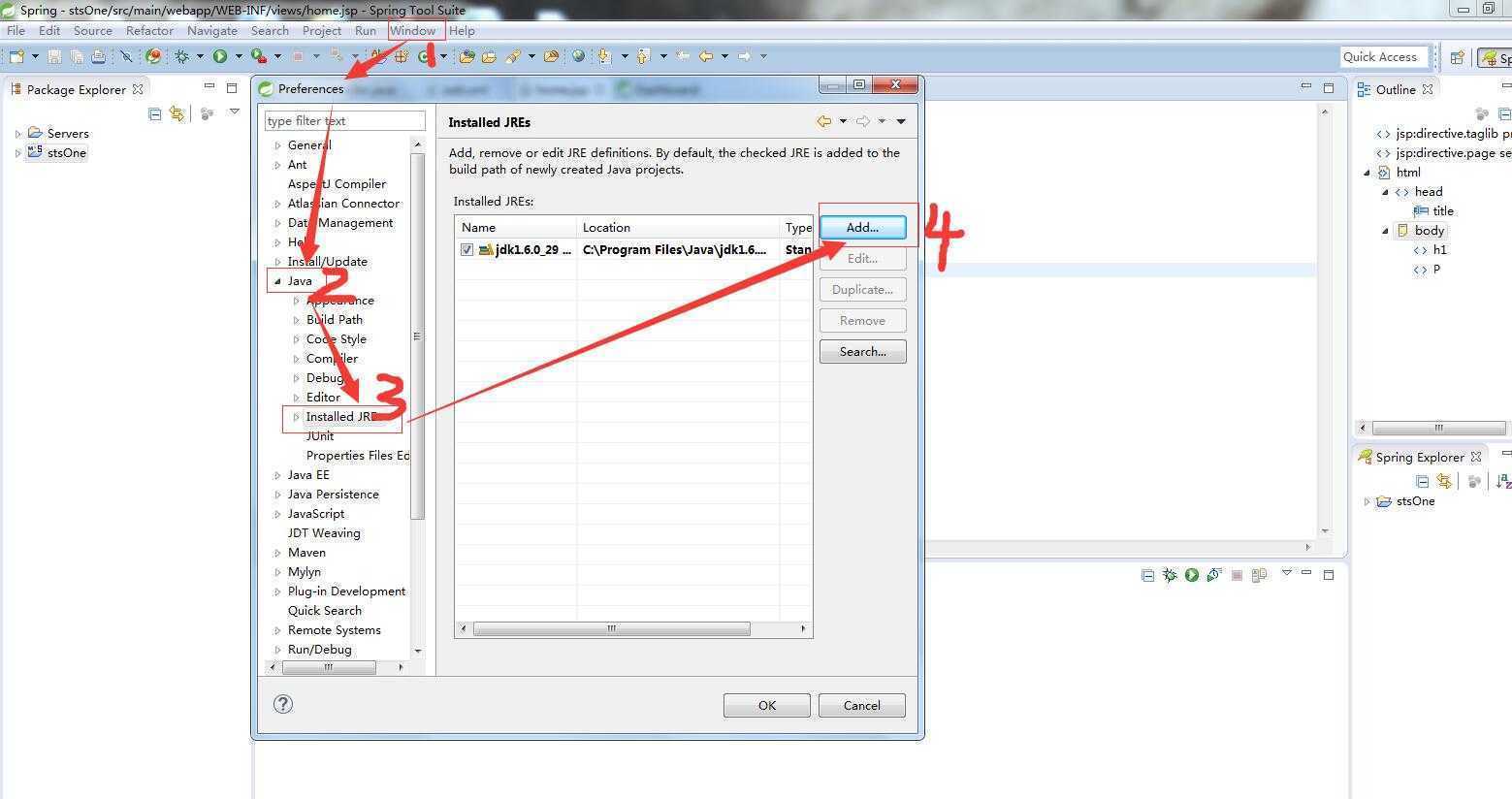Image resolution: width=1512 pixels, height=799 pixels.
Task: Click the JRE table horizontal scrollbar
Action: (611, 628)
